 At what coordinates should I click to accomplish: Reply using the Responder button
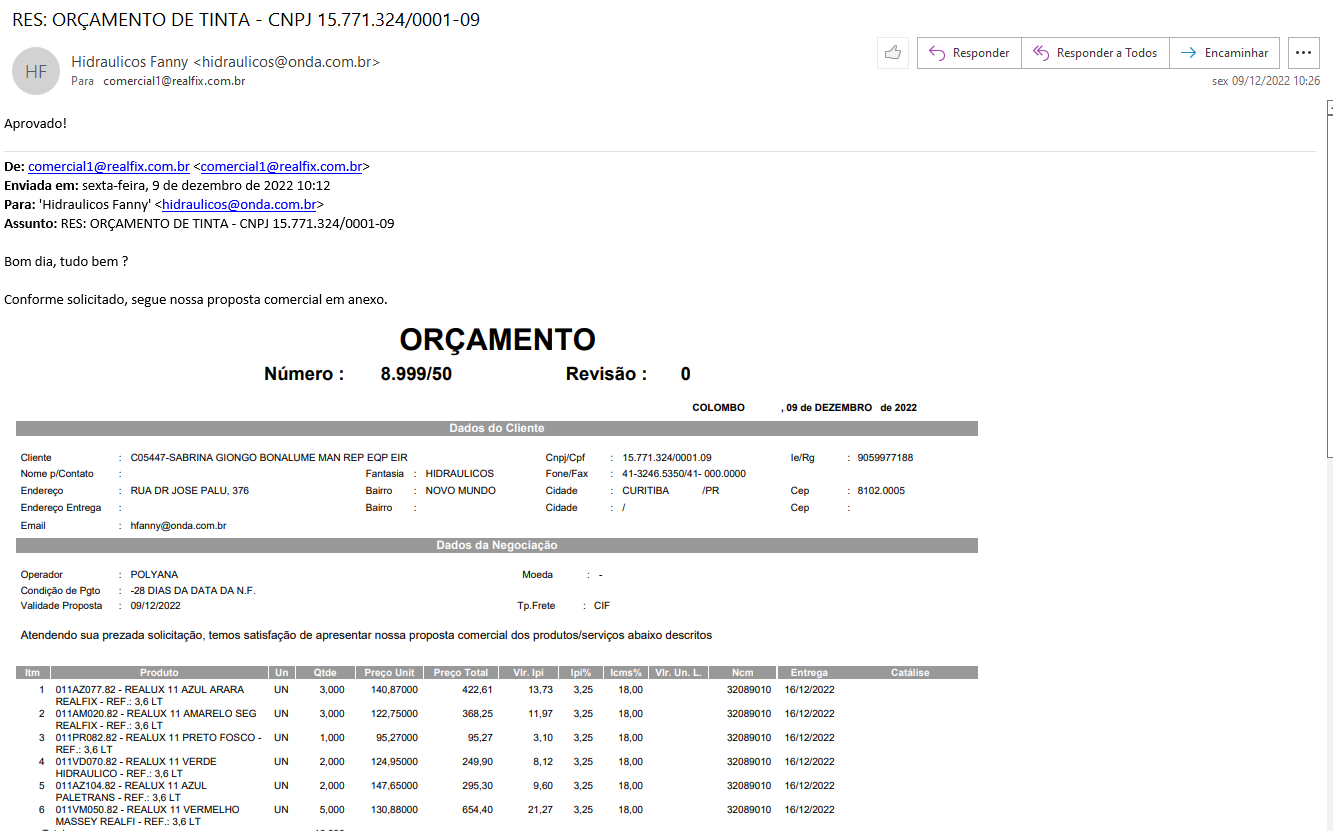[968, 53]
